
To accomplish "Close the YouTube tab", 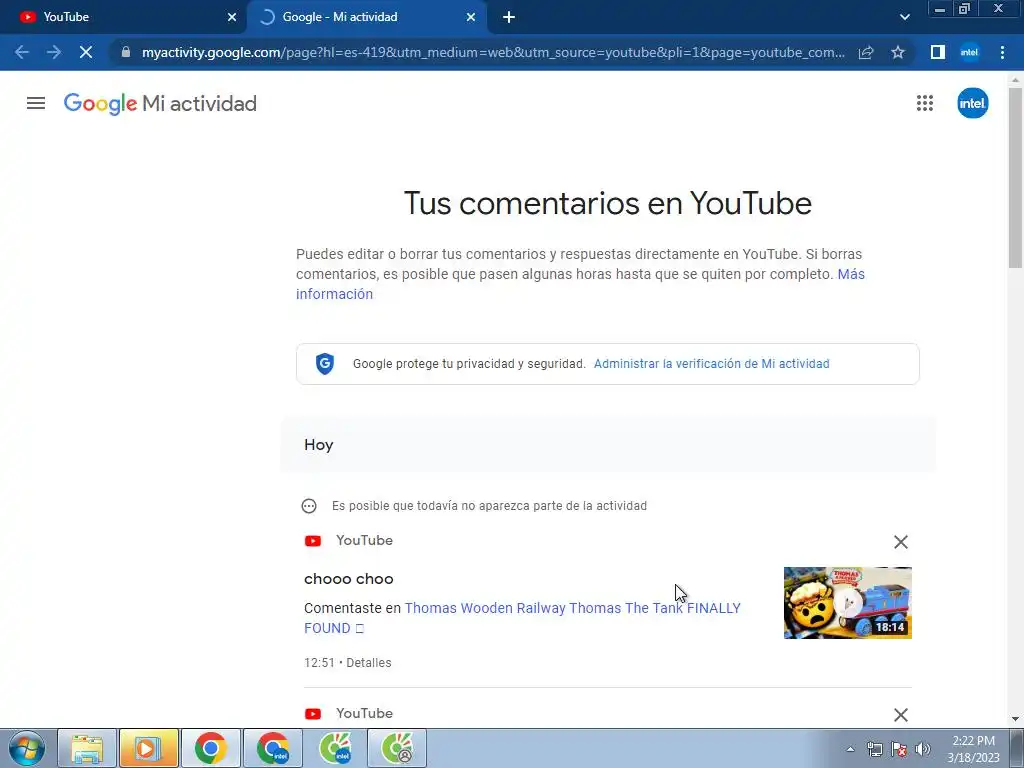I will click(x=231, y=17).
